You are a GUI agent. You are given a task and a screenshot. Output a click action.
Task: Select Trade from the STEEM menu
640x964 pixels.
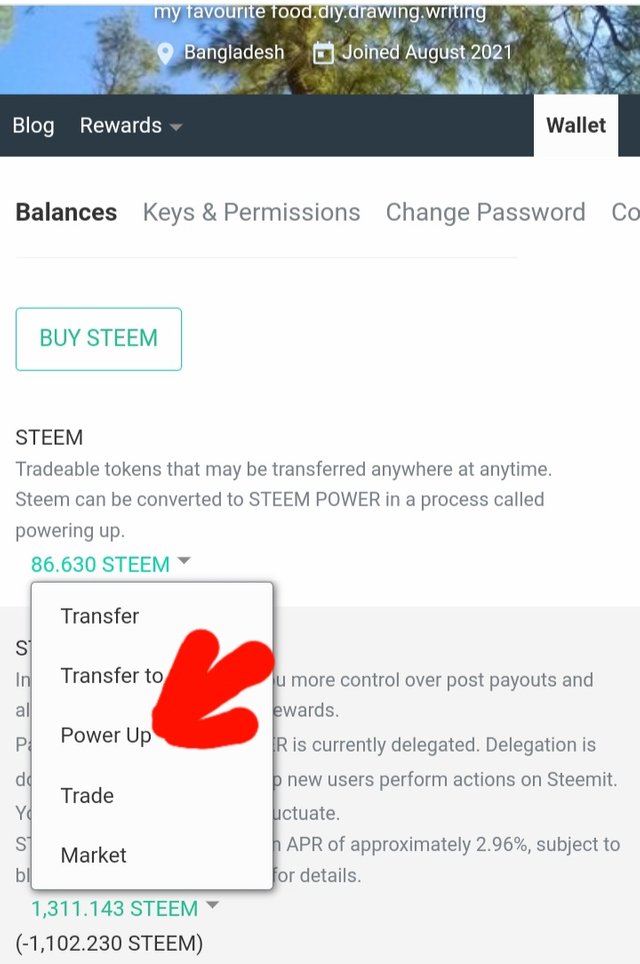[x=87, y=796]
